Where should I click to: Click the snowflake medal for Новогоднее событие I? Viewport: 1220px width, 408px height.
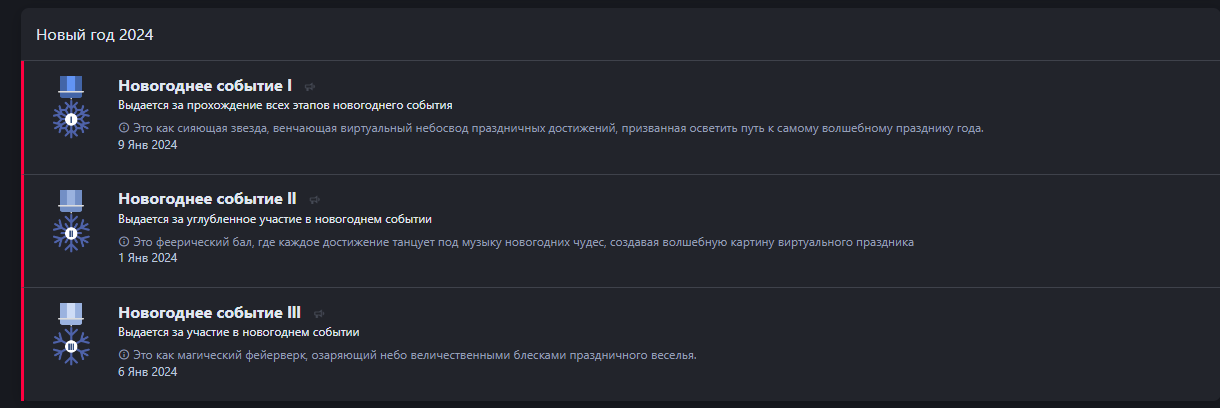tap(71, 107)
